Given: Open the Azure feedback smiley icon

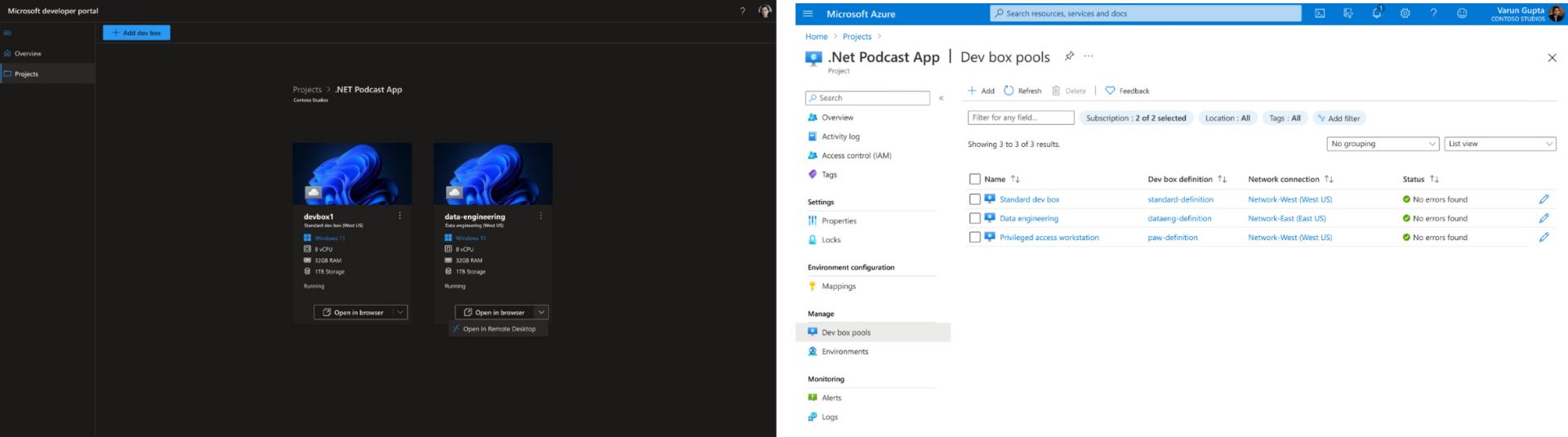Looking at the screenshot, I should (1462, 14).
